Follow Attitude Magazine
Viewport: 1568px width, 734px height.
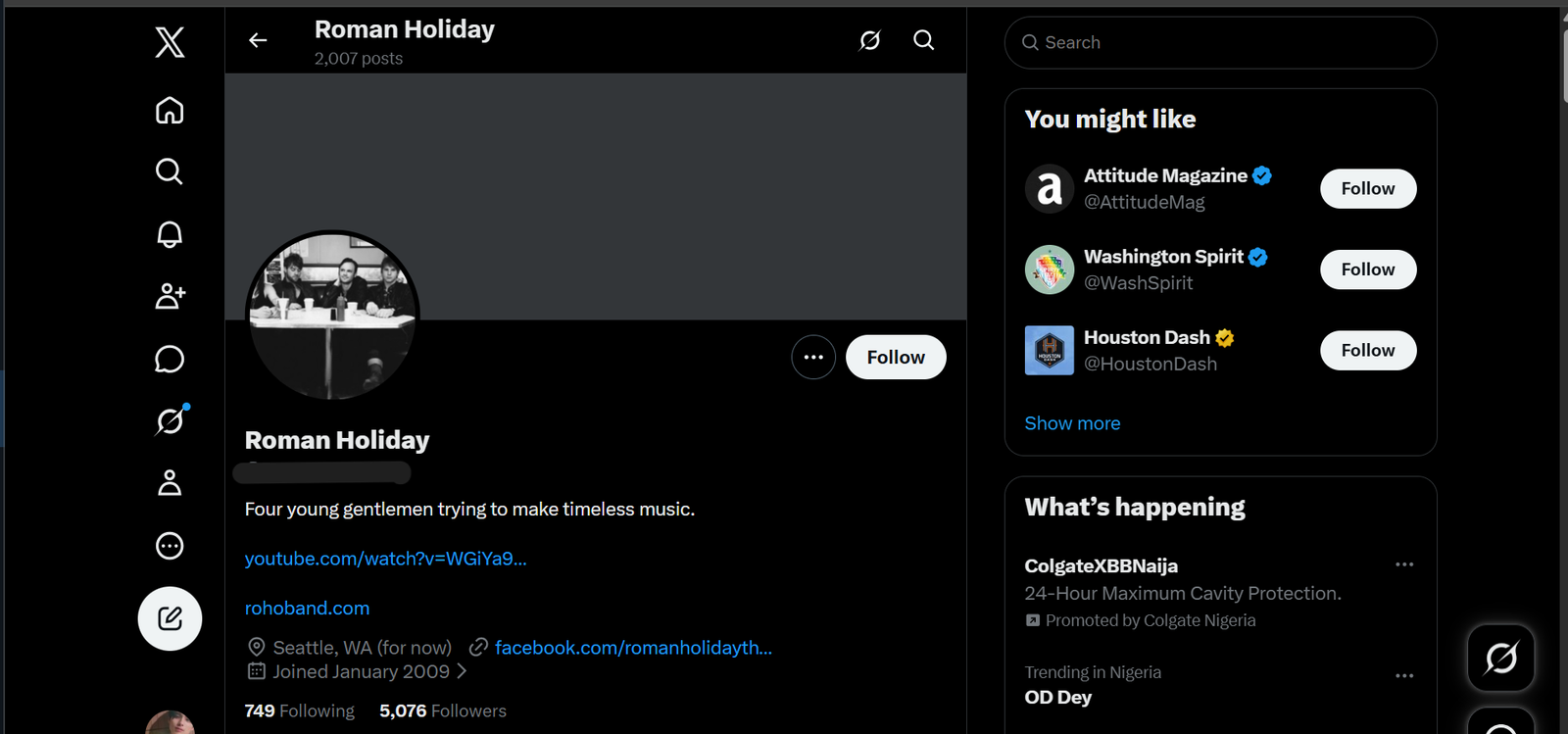click(1368, 189)
